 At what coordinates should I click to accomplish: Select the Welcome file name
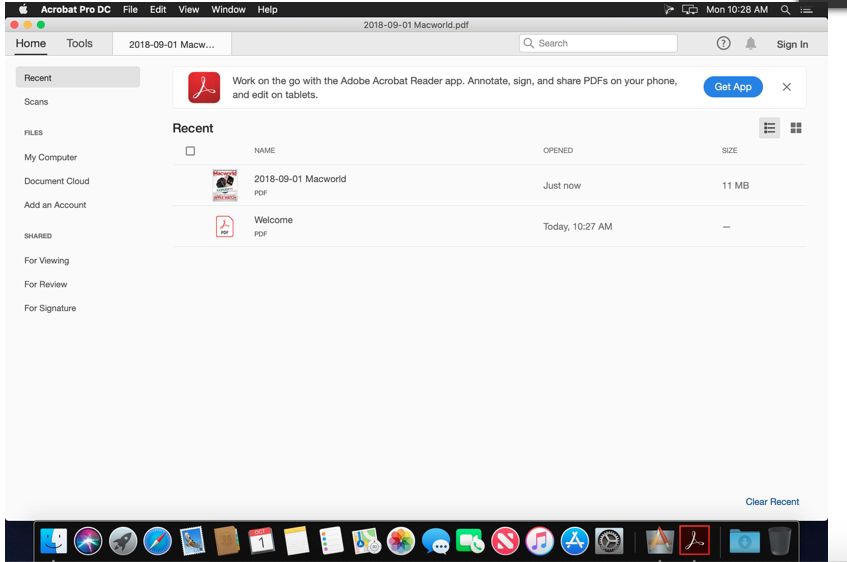[273, 220]
